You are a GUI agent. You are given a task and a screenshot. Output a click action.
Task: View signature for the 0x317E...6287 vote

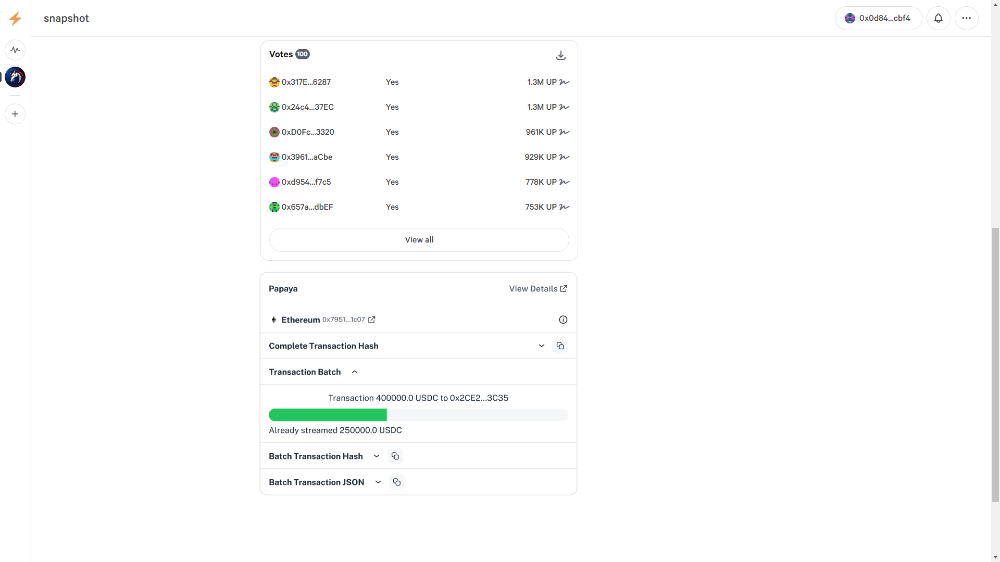564,82
